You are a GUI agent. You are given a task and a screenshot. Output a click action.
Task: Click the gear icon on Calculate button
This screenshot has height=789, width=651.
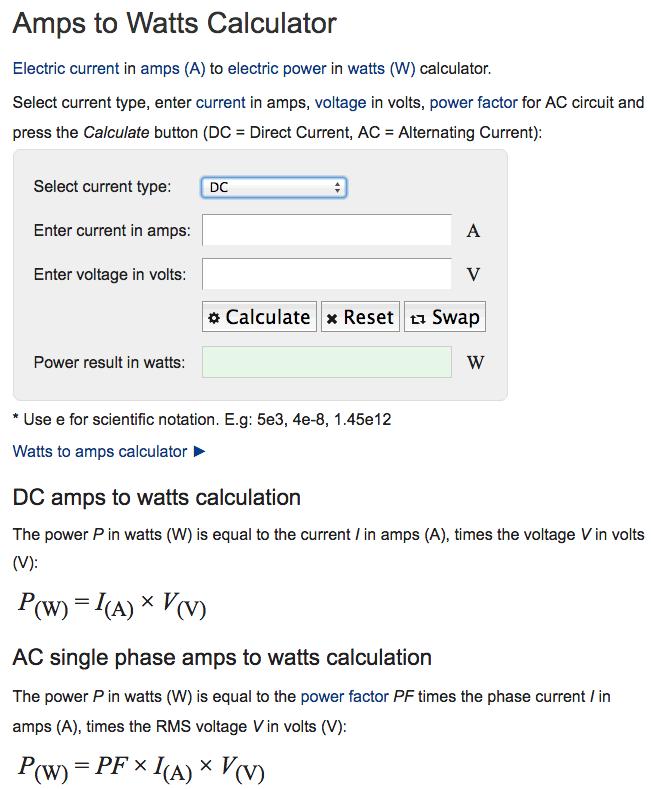[x=214, y=318]
